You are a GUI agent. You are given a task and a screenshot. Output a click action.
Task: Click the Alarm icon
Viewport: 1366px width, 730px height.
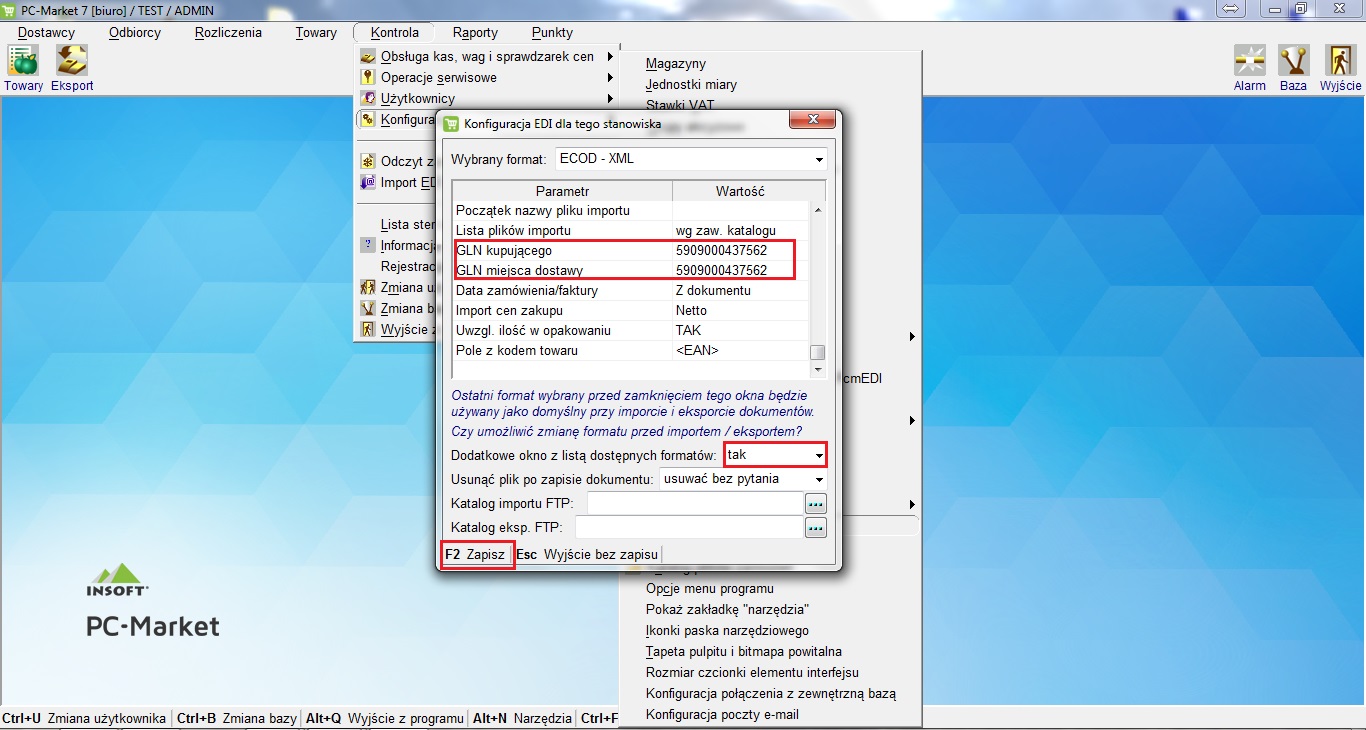[1249, 61]
